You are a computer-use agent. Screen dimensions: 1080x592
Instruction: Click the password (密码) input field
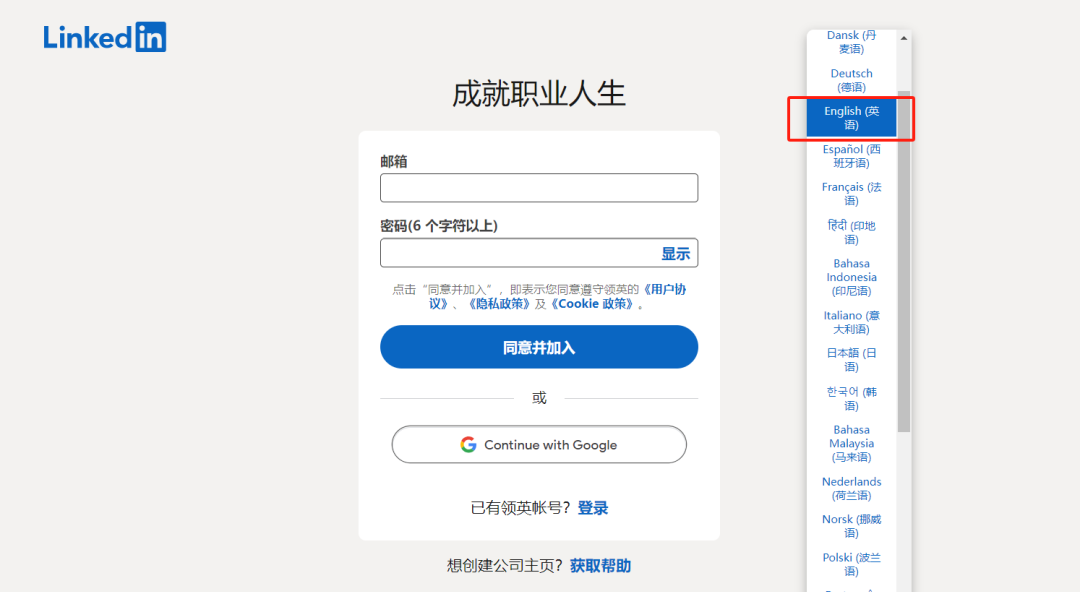(x=539, y=253)
